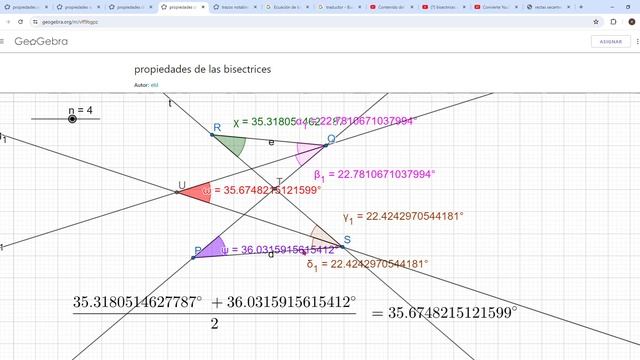Click the beige angle sector at S
640x360 pixels.
[x=323, y=239]
